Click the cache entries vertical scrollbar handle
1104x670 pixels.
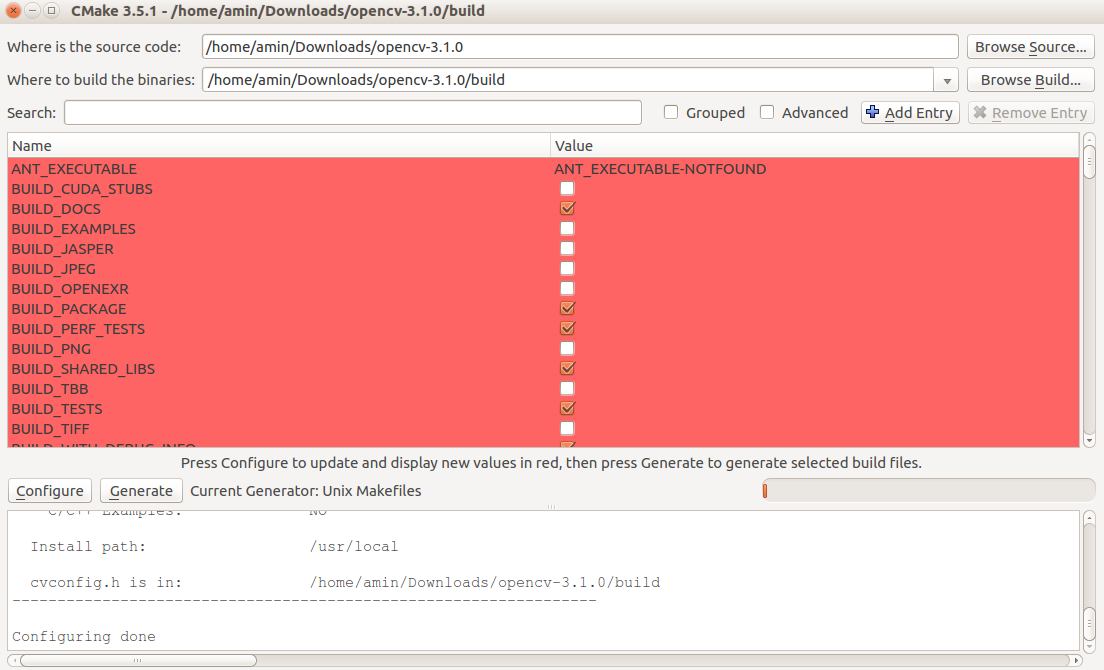[1089, 161]
